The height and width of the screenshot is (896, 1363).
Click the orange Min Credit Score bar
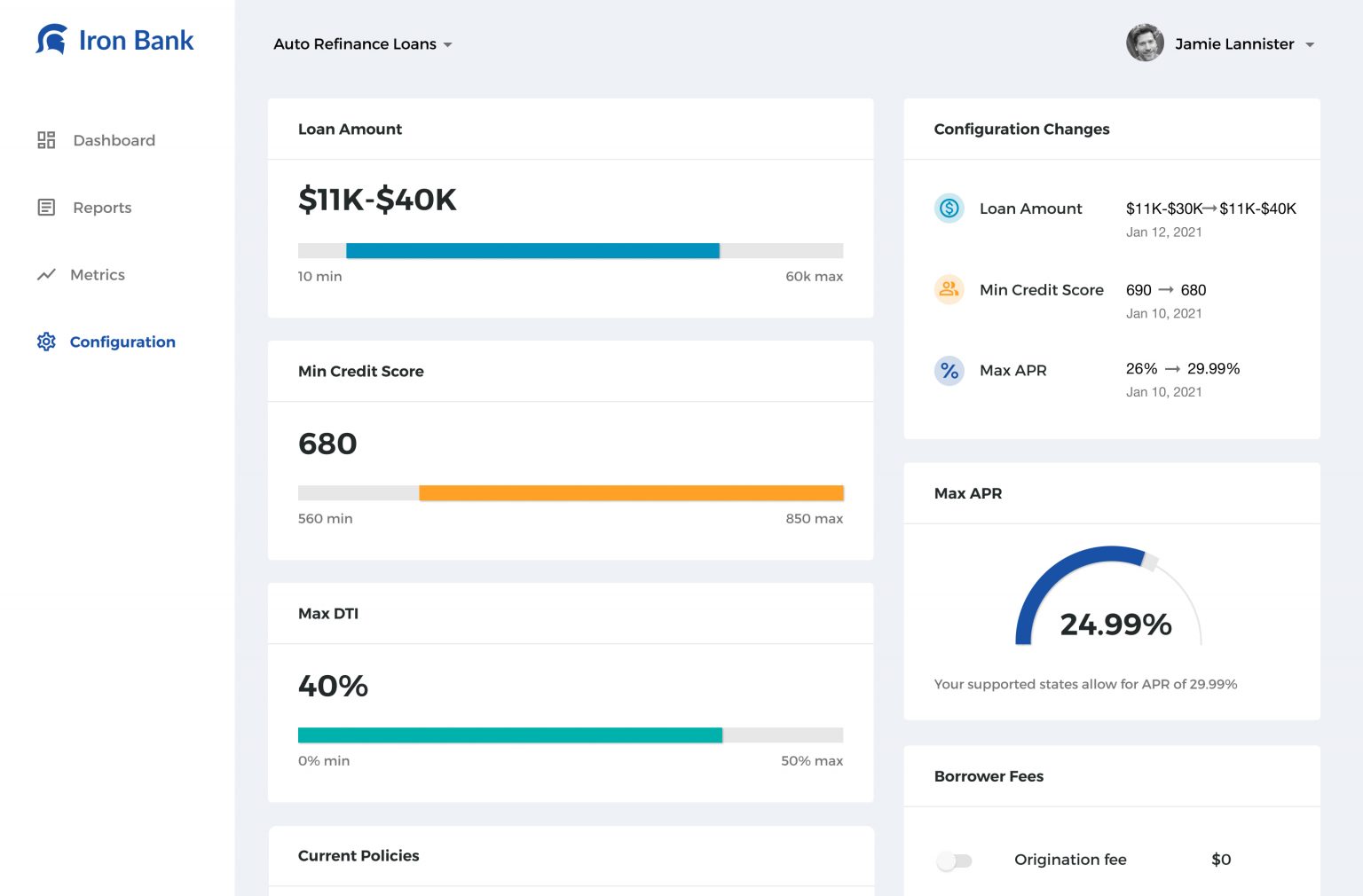[631, 493]
